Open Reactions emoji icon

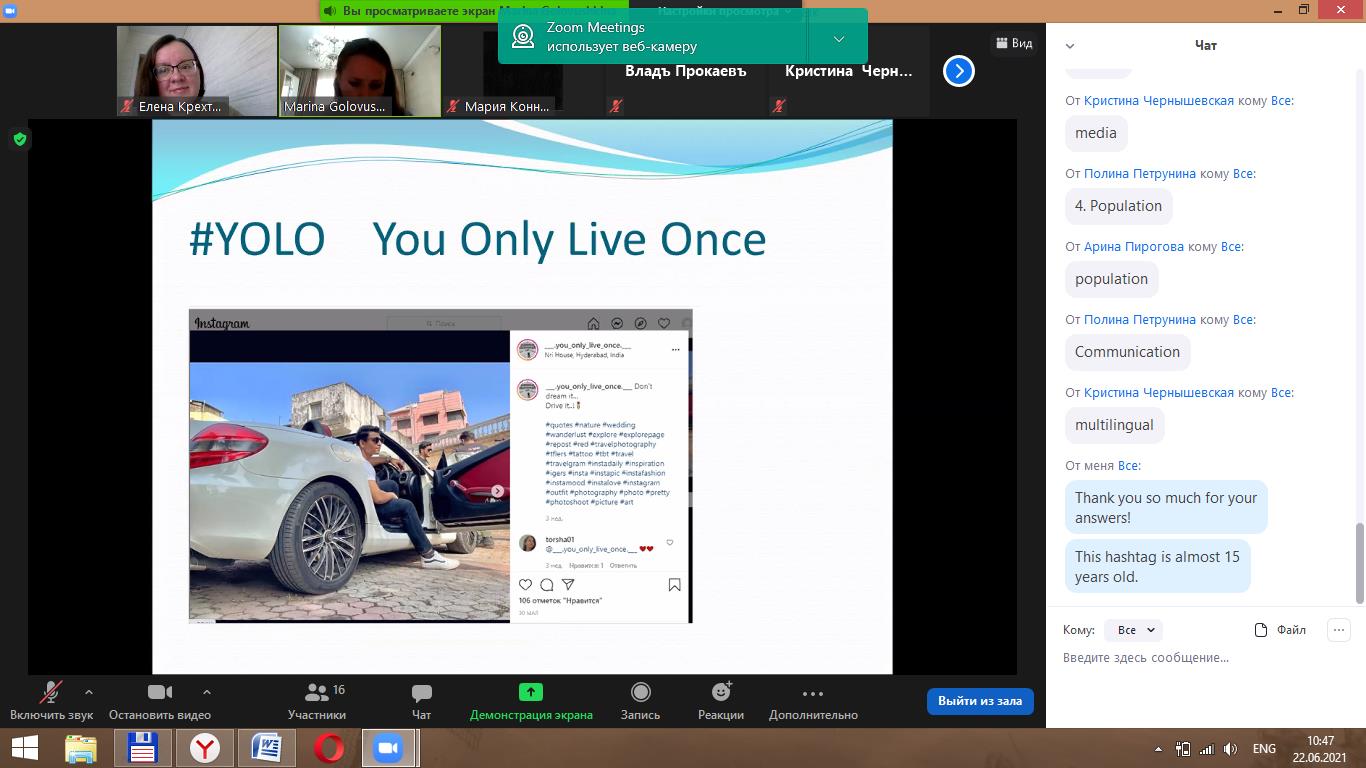[721, 692]
